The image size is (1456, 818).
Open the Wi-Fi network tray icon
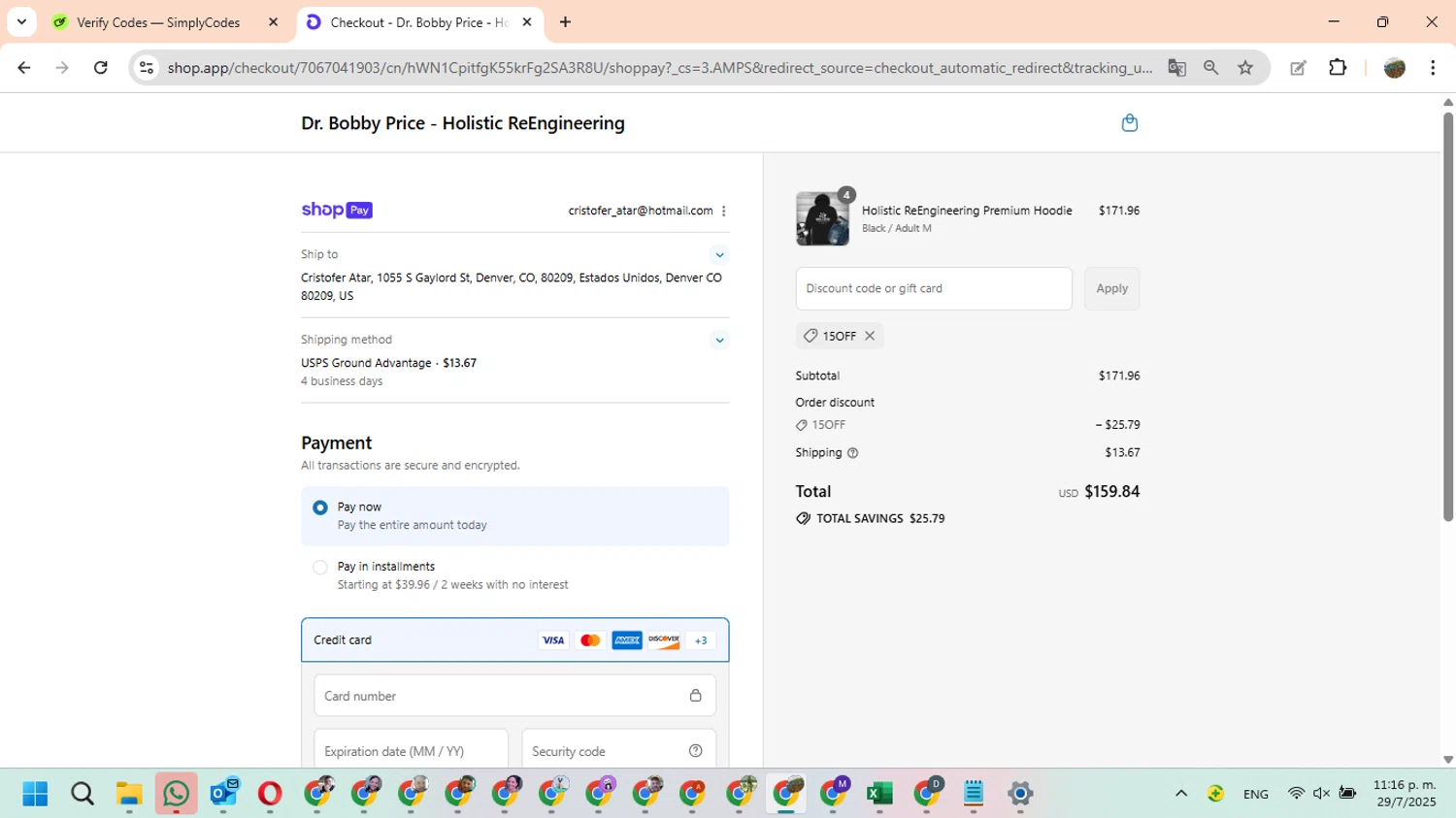(x=1296, y=794)
